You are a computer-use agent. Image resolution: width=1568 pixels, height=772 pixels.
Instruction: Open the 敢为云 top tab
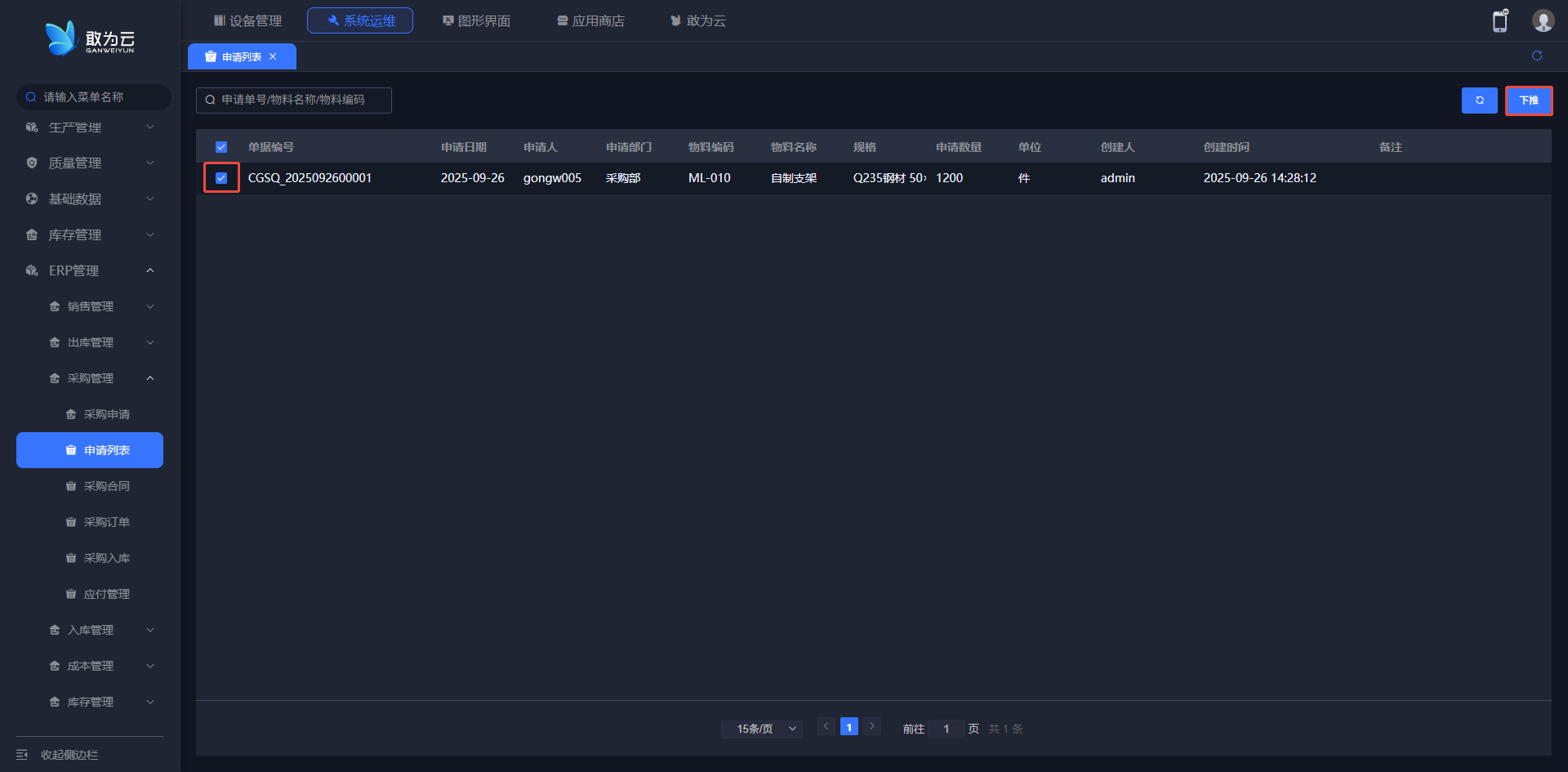pos(698,20)
